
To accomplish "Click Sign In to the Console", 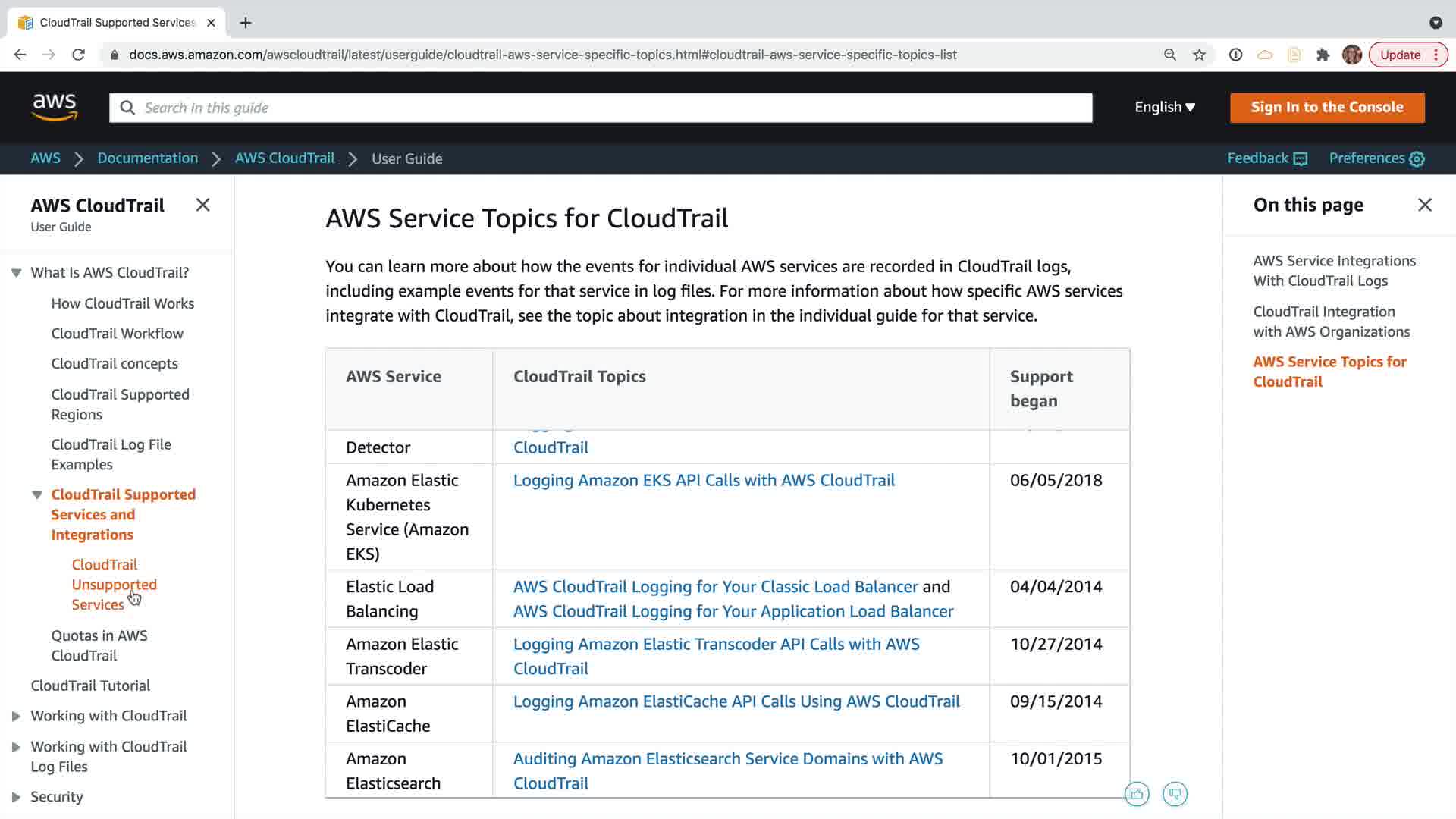I will (x=1326, y=107).
